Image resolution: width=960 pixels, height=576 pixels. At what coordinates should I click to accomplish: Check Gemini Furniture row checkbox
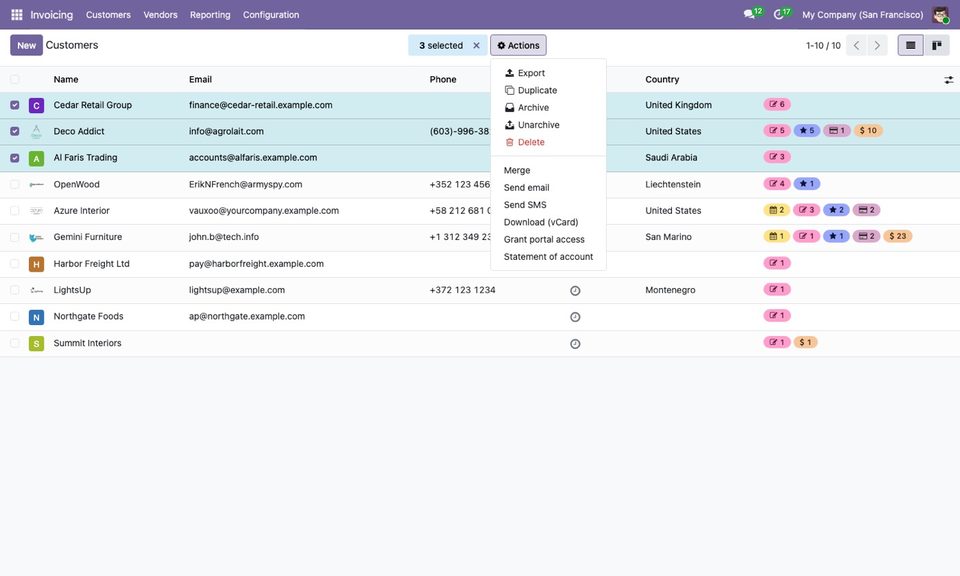(x=15, y=237)
